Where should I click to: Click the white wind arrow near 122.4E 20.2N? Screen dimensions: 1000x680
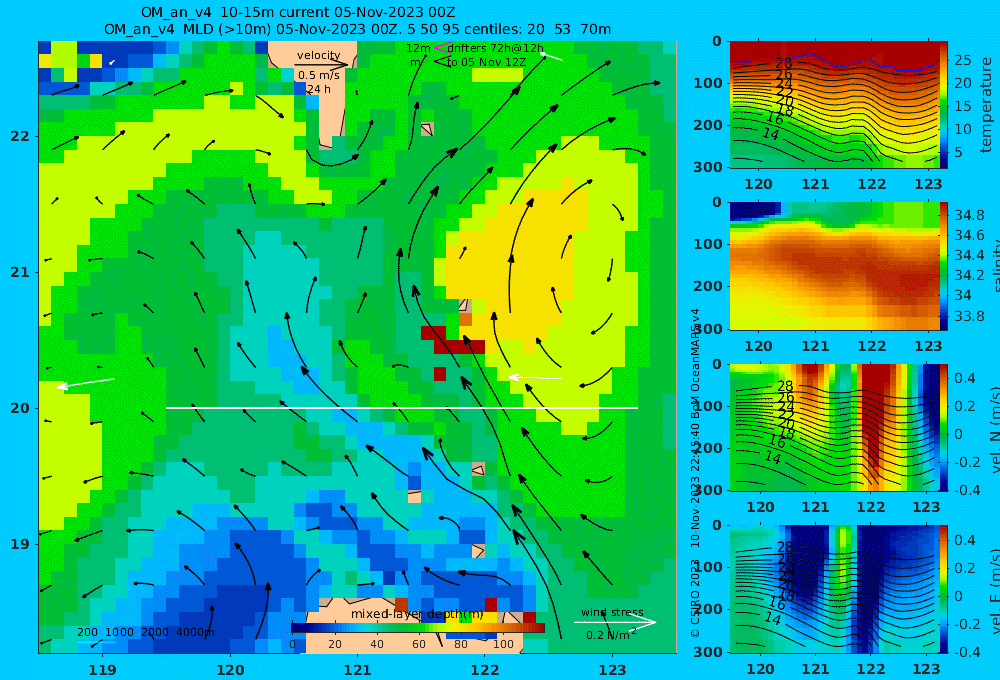point(535,378)
